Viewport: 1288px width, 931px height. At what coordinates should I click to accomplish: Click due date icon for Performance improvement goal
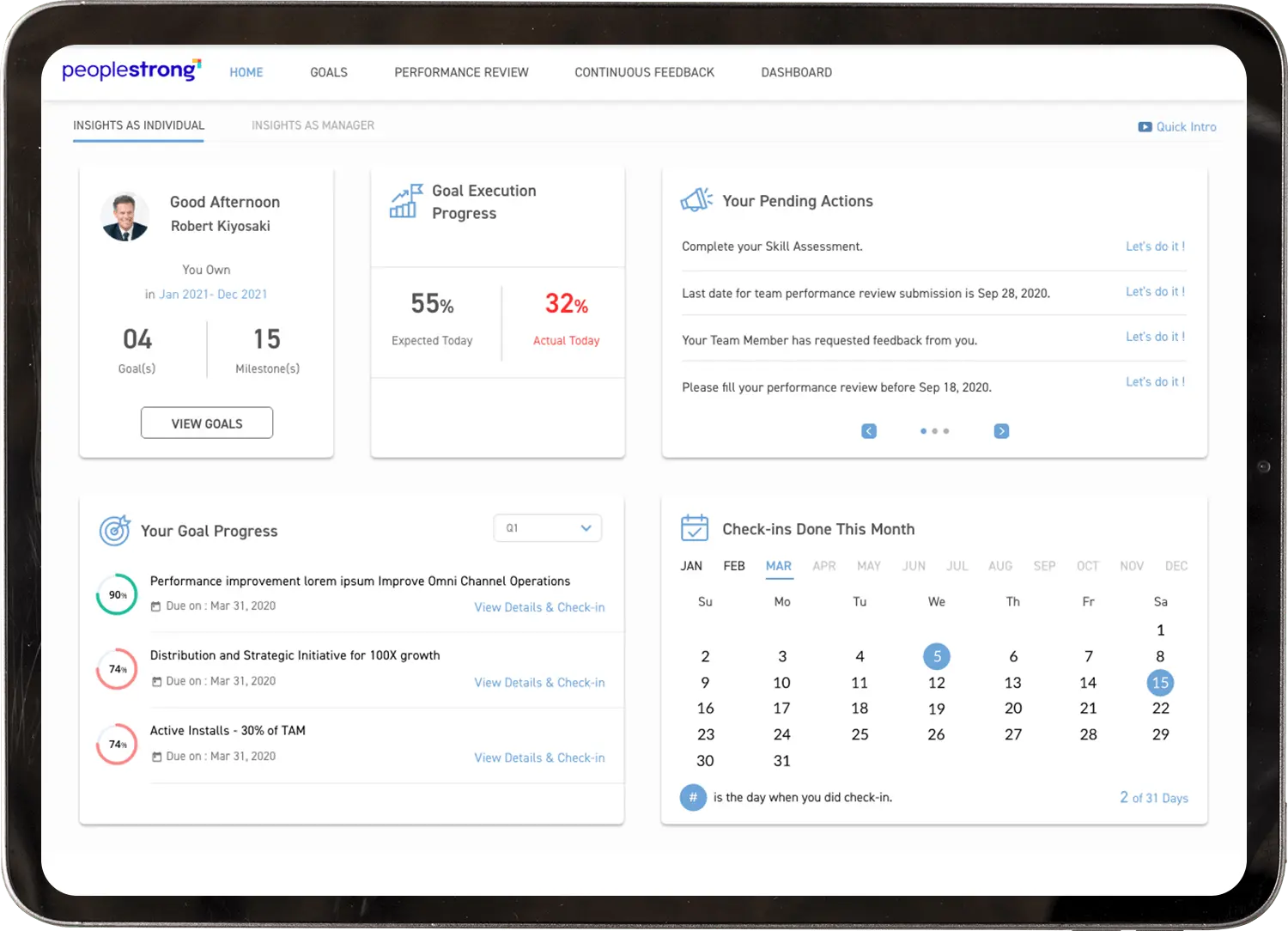tap(156, 606)
